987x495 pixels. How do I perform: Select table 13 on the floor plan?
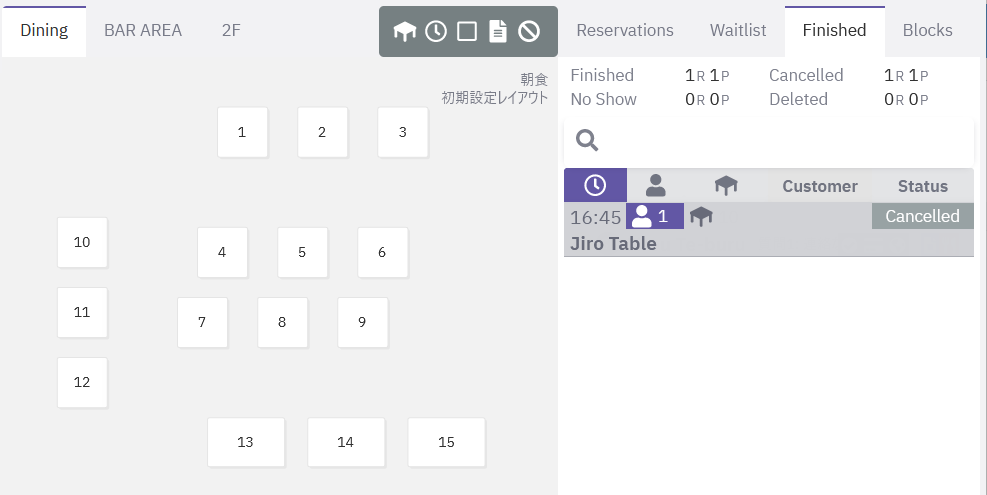[x=246, y=442]
